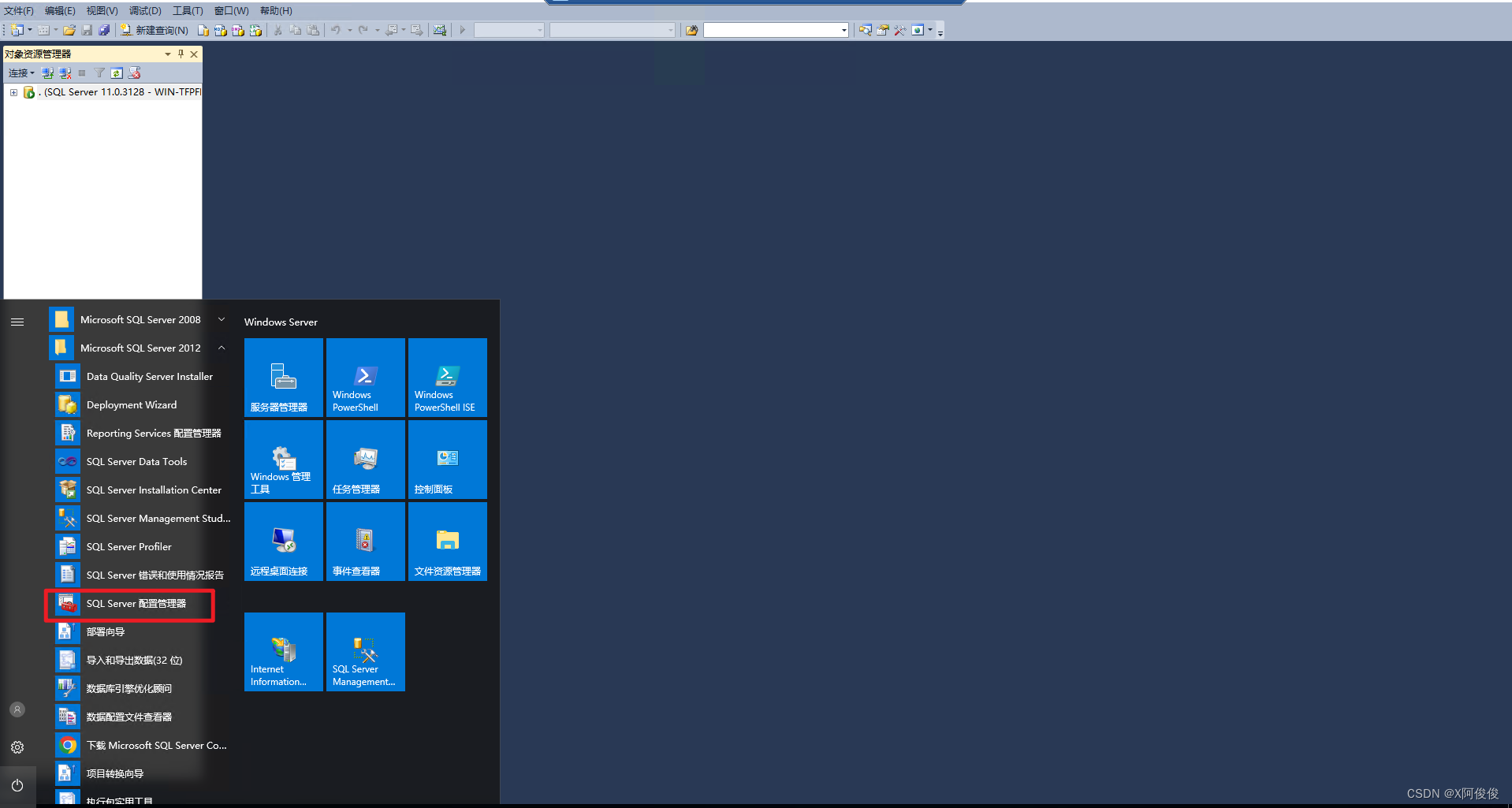Close the 对象资源管理器 panel
1512x808 pixels.
pyautogui.click(x=194, y=54)
